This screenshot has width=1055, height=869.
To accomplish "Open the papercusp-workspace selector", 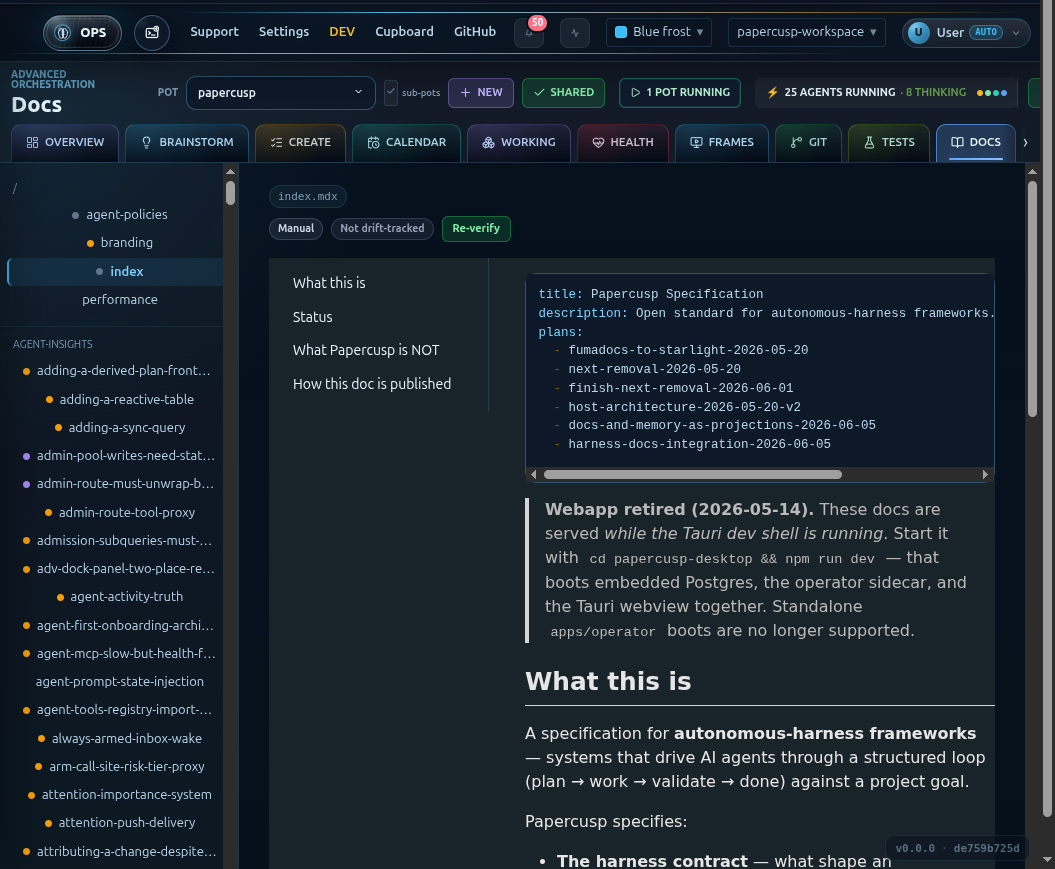I will (807, 32).
